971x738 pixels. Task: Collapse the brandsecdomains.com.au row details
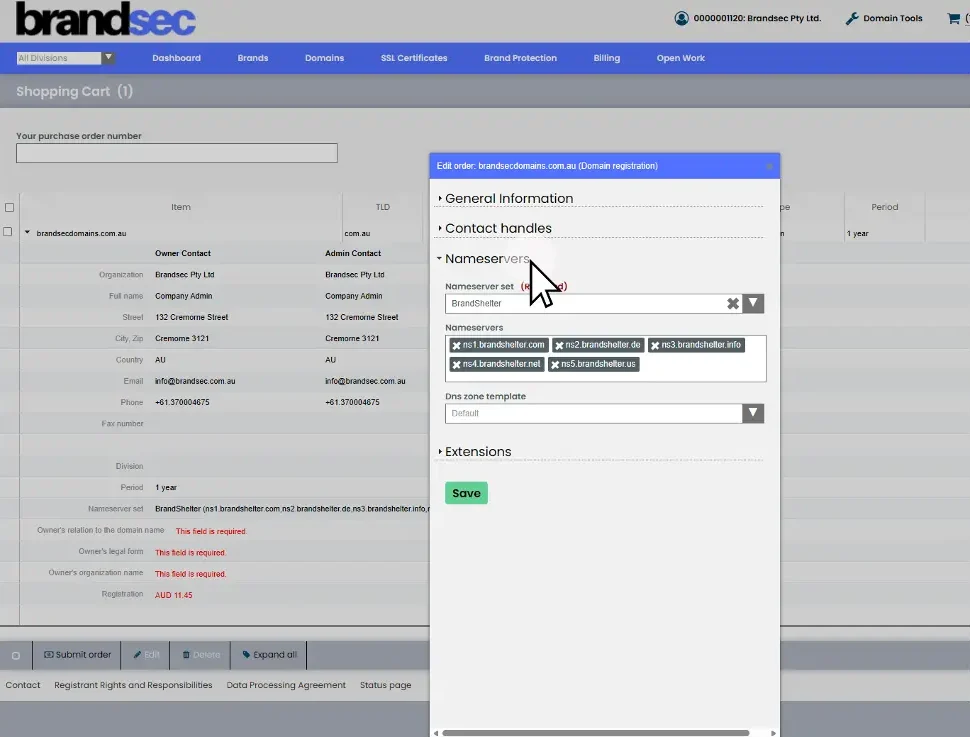(x=27, y=232)
